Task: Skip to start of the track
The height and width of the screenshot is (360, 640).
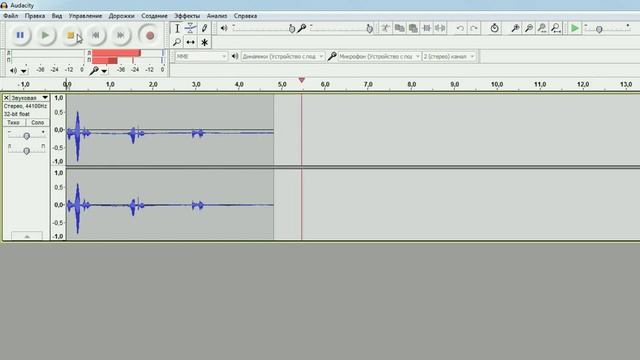Action: click(96, 36)
